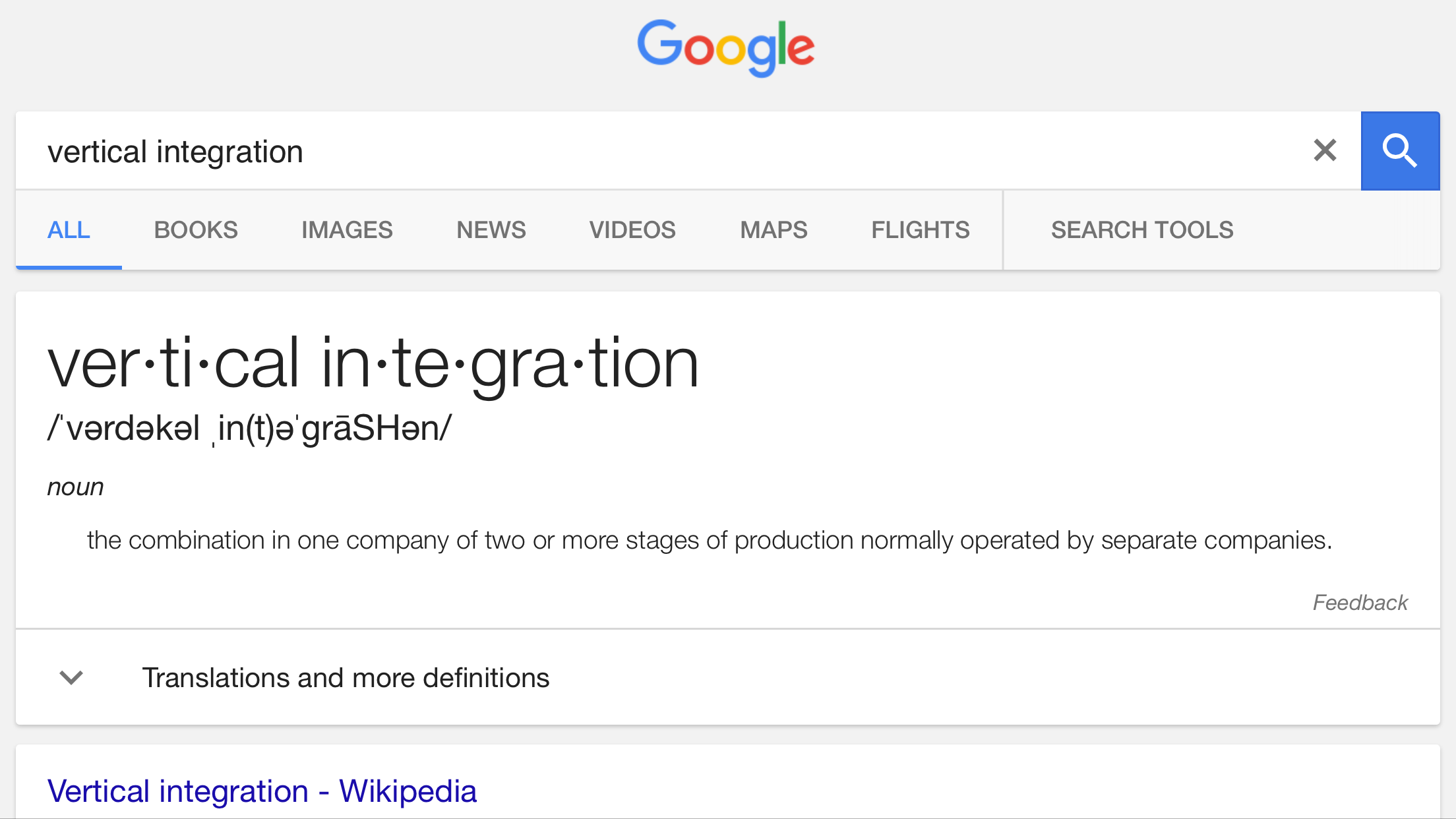The image size is (1456, 819).
Task: Click the ver·ti·cal in·te·gra·tion headword
Action: tap(373, 364)
